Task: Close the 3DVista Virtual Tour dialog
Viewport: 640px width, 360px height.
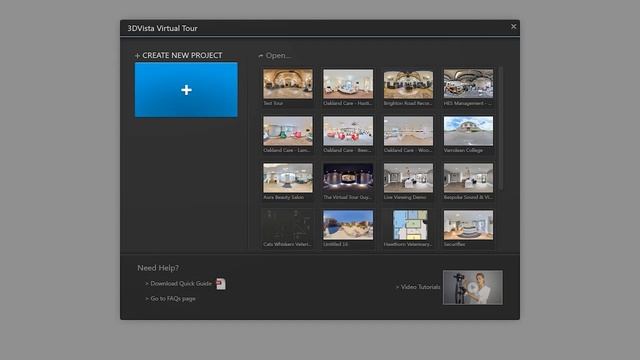Action: [x=513, y=27]
